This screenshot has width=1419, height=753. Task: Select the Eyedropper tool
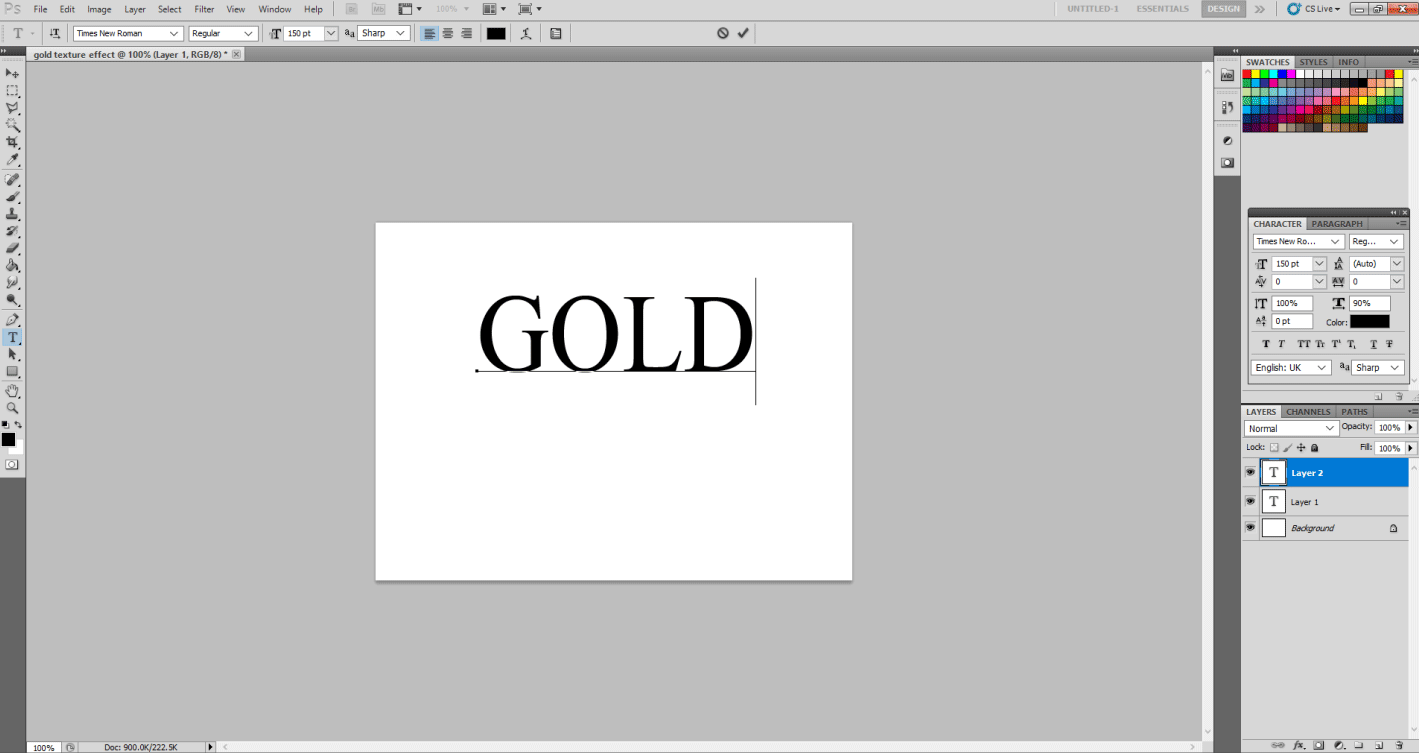tap(13, 159)
